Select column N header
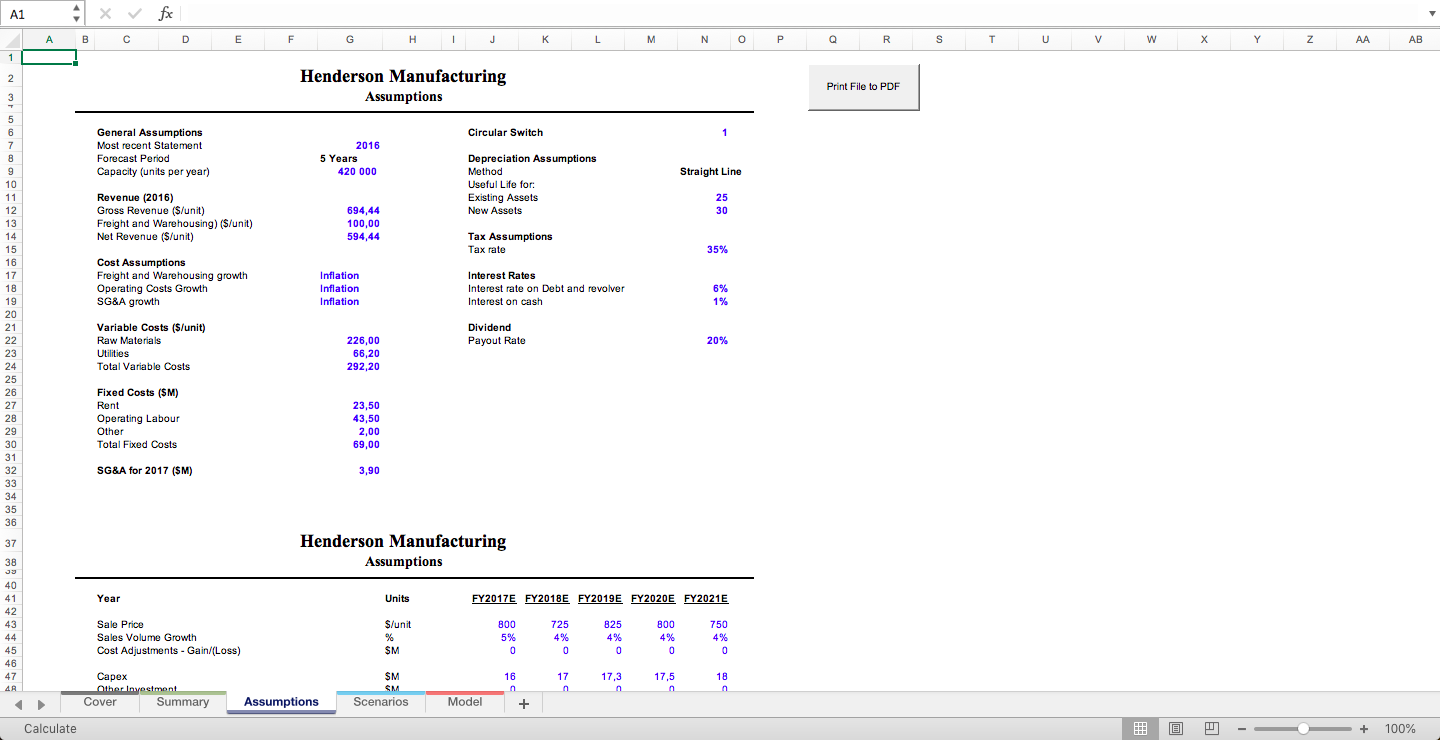Screen dimensions: 1440x740 704,39
